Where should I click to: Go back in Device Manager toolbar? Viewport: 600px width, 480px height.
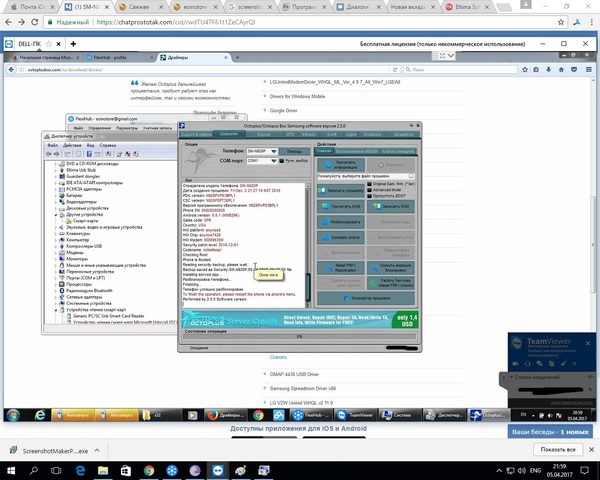49,154
